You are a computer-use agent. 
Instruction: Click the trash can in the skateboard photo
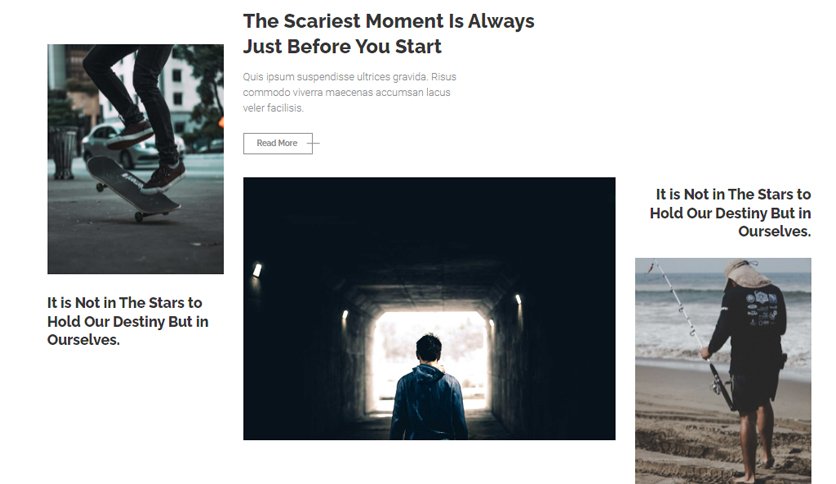click(63, 152)
